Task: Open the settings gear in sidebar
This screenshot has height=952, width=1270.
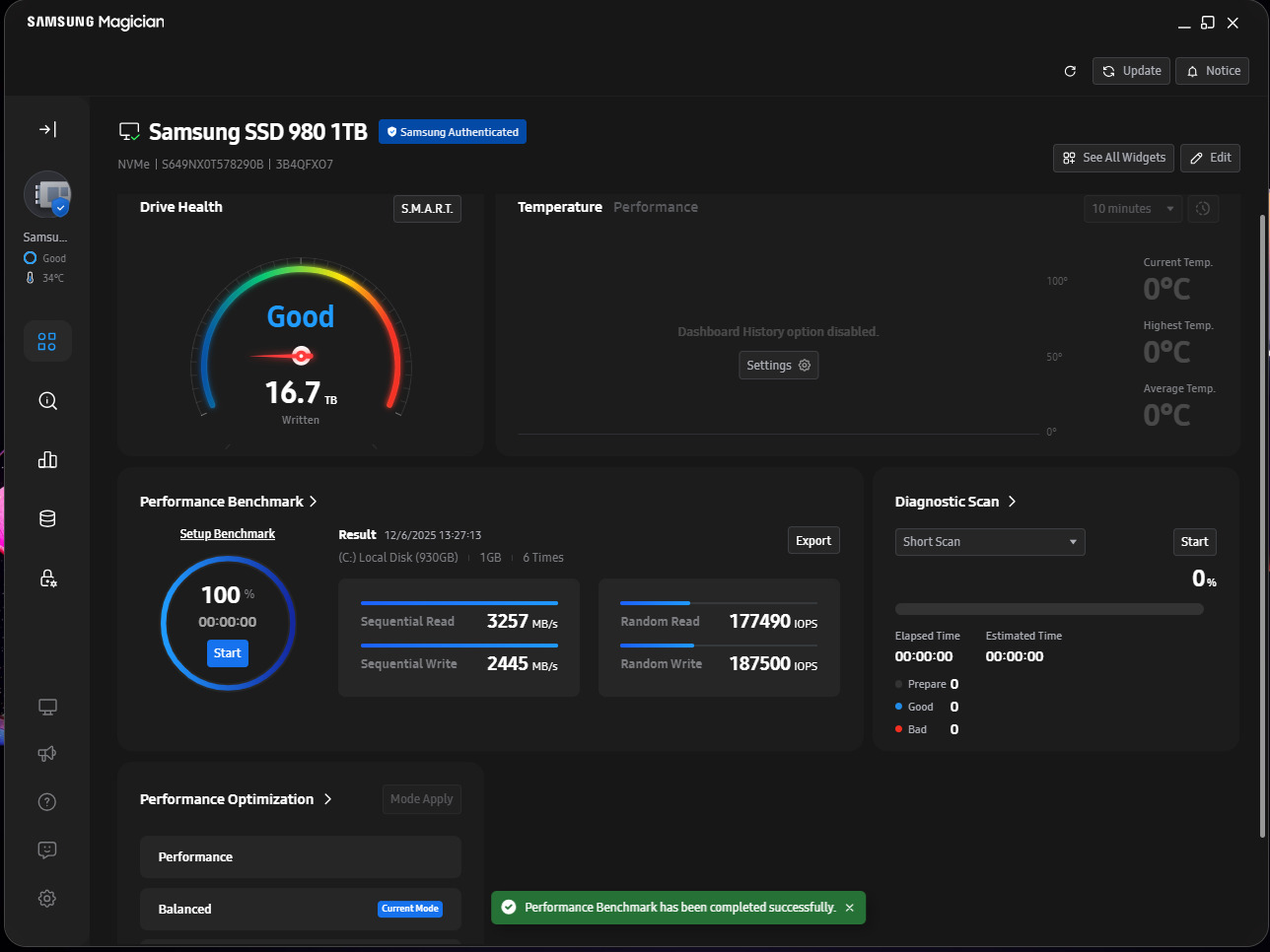Action: point(47,899)
